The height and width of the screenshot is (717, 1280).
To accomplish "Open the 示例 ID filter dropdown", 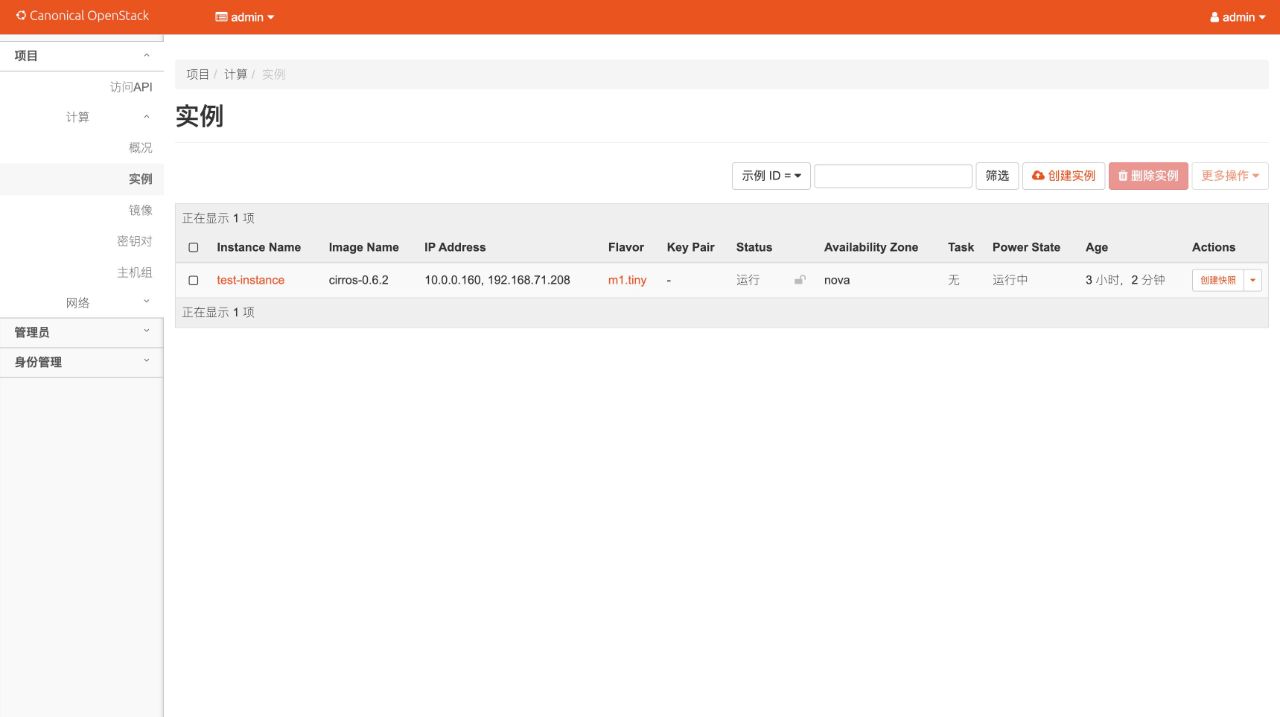I will pos(771,176).
